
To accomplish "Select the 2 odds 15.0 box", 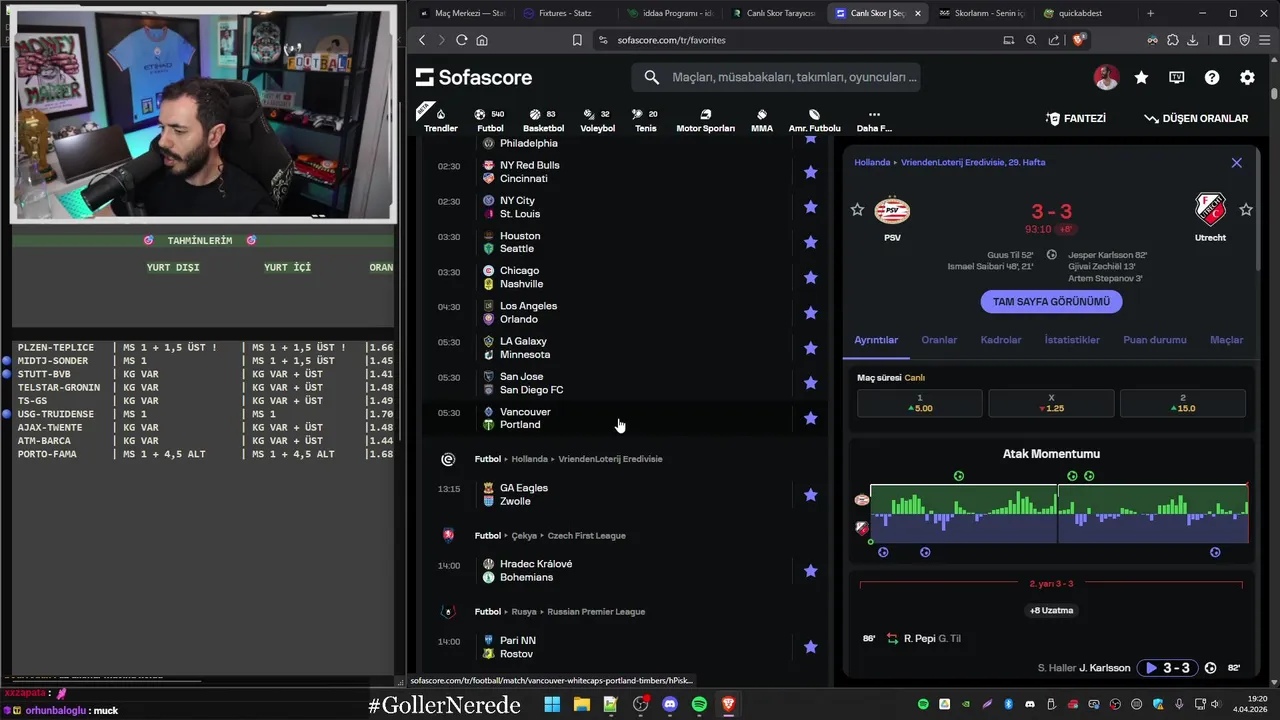I will click(1183, 403).
